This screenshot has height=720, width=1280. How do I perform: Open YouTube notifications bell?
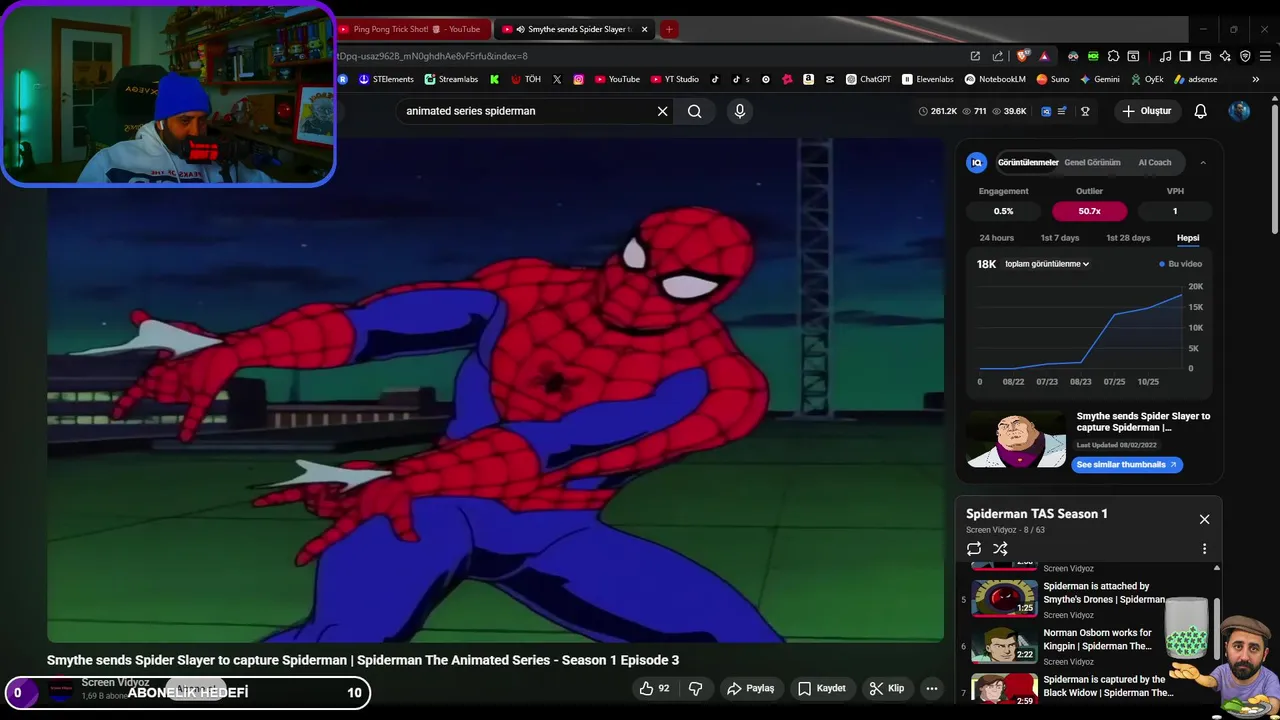click(x=1200, y=111)
